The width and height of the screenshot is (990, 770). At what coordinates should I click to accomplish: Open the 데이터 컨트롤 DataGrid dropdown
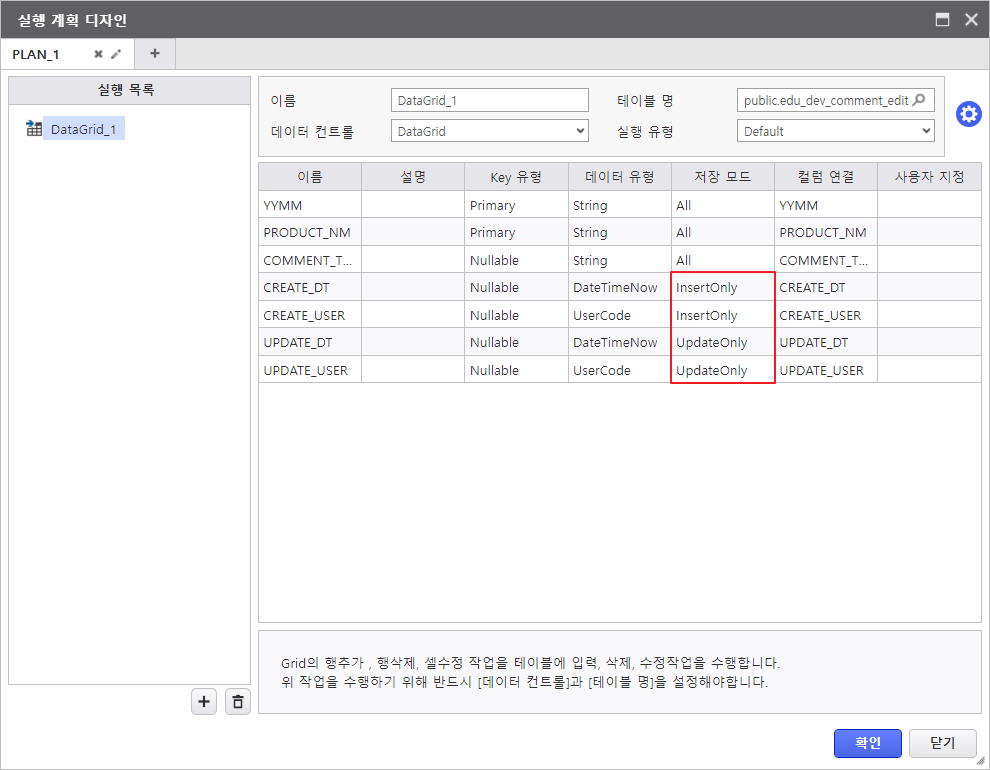click(x=489, y=131)
